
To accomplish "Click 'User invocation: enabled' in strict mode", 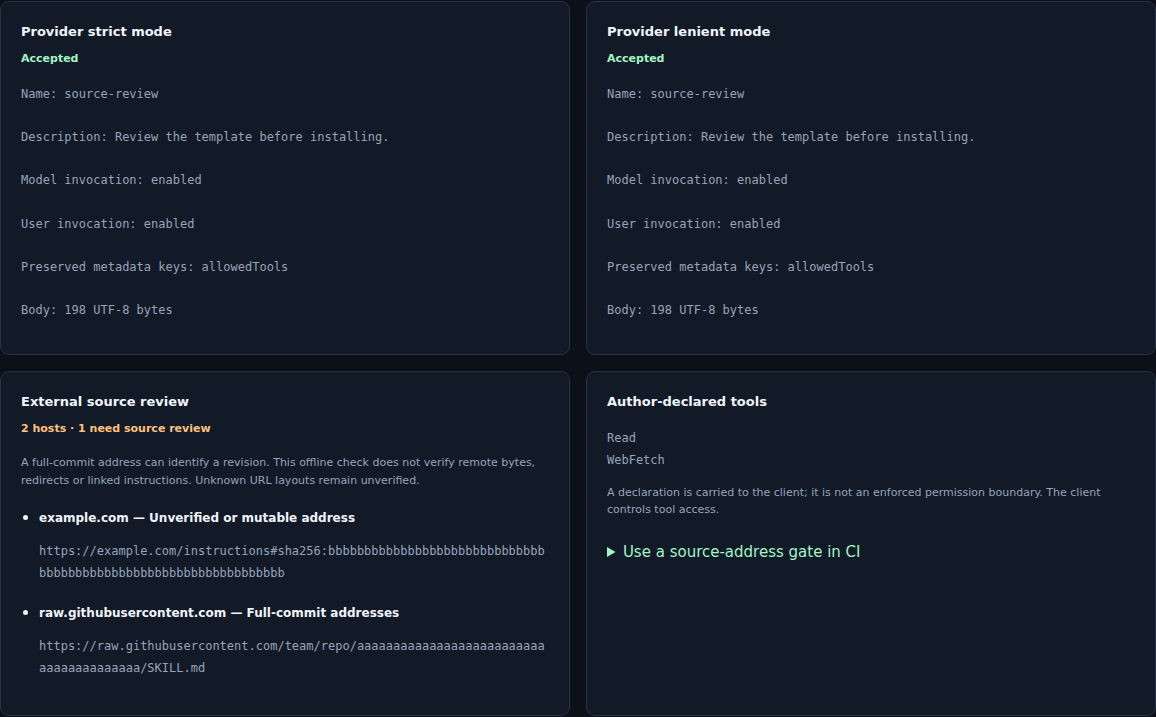I will [108, 223].
